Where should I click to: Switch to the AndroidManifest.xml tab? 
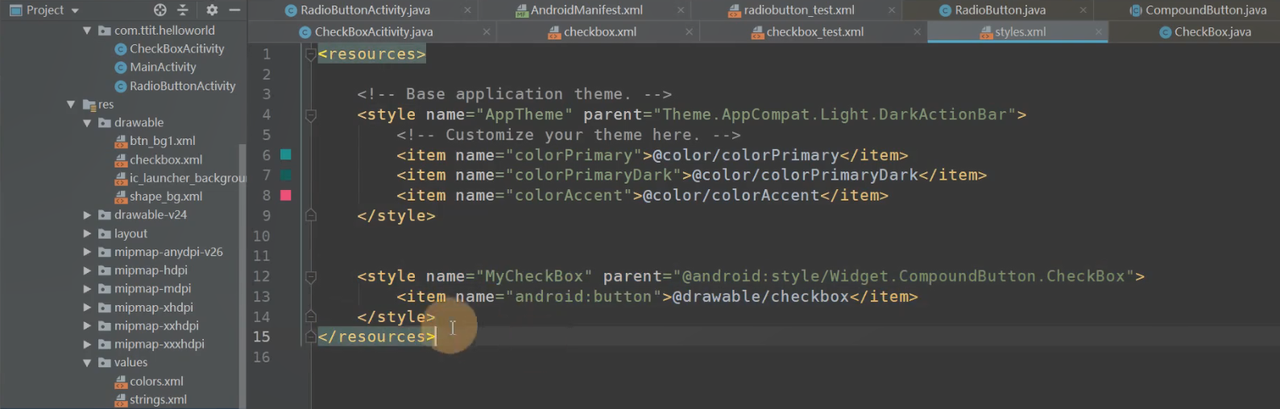coord(579,10)
